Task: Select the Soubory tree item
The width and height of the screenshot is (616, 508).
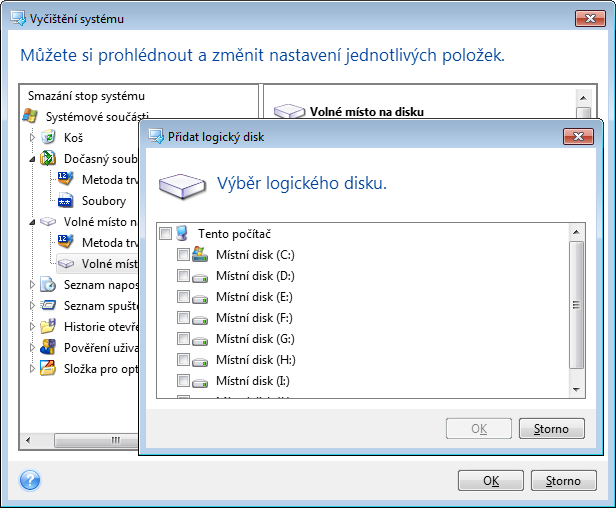Action: 104,200
